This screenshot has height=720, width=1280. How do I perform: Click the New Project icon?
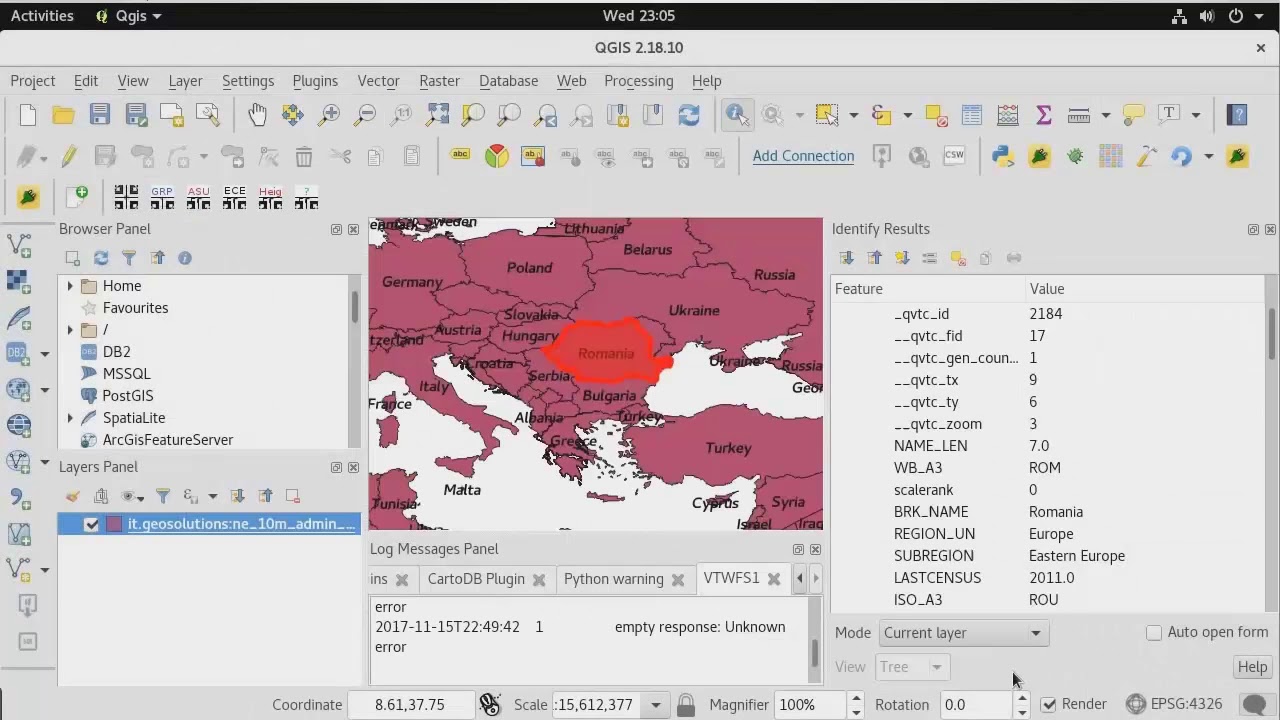pyautogui.click(x=27, y=115)
